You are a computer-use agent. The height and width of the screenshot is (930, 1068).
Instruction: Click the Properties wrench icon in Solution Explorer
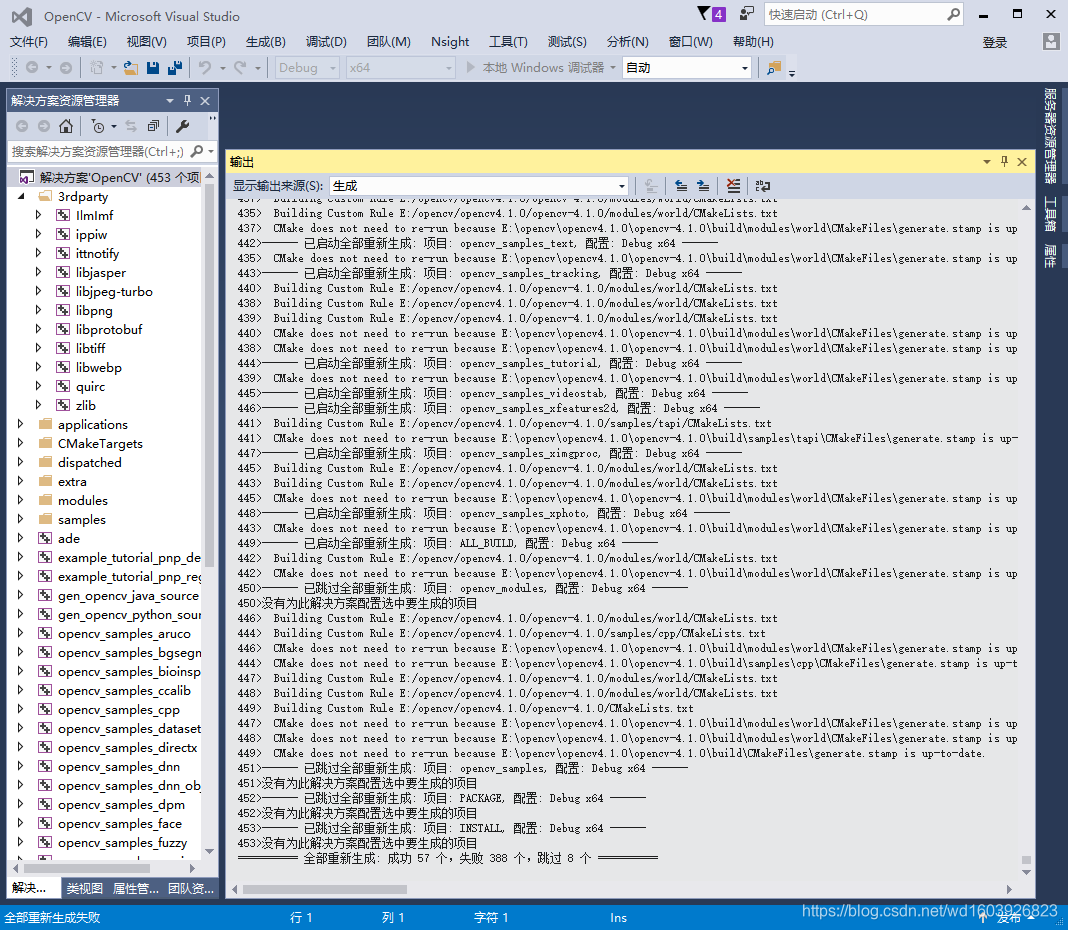tap(183, 126)
